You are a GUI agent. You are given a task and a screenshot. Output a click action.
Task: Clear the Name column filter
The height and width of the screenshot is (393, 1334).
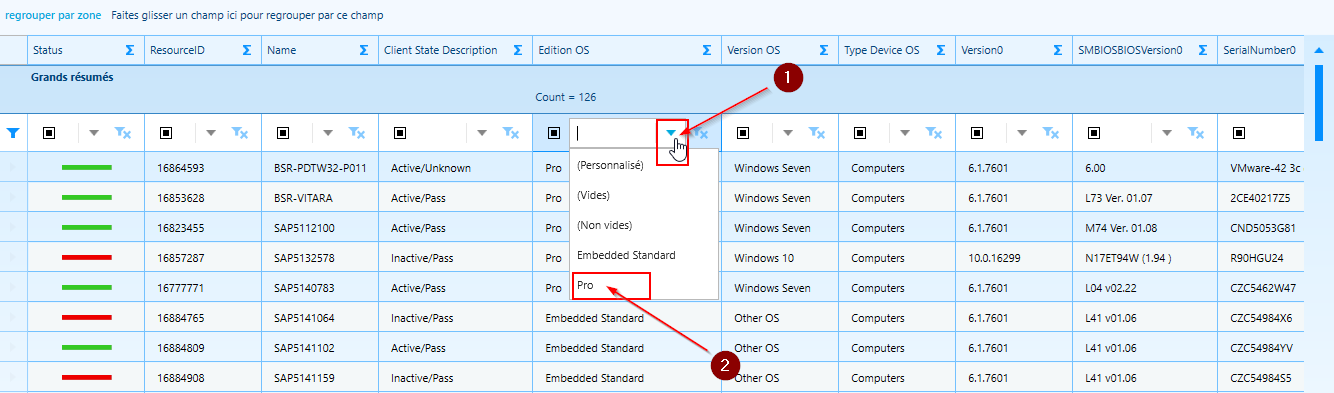coord(358,132)
